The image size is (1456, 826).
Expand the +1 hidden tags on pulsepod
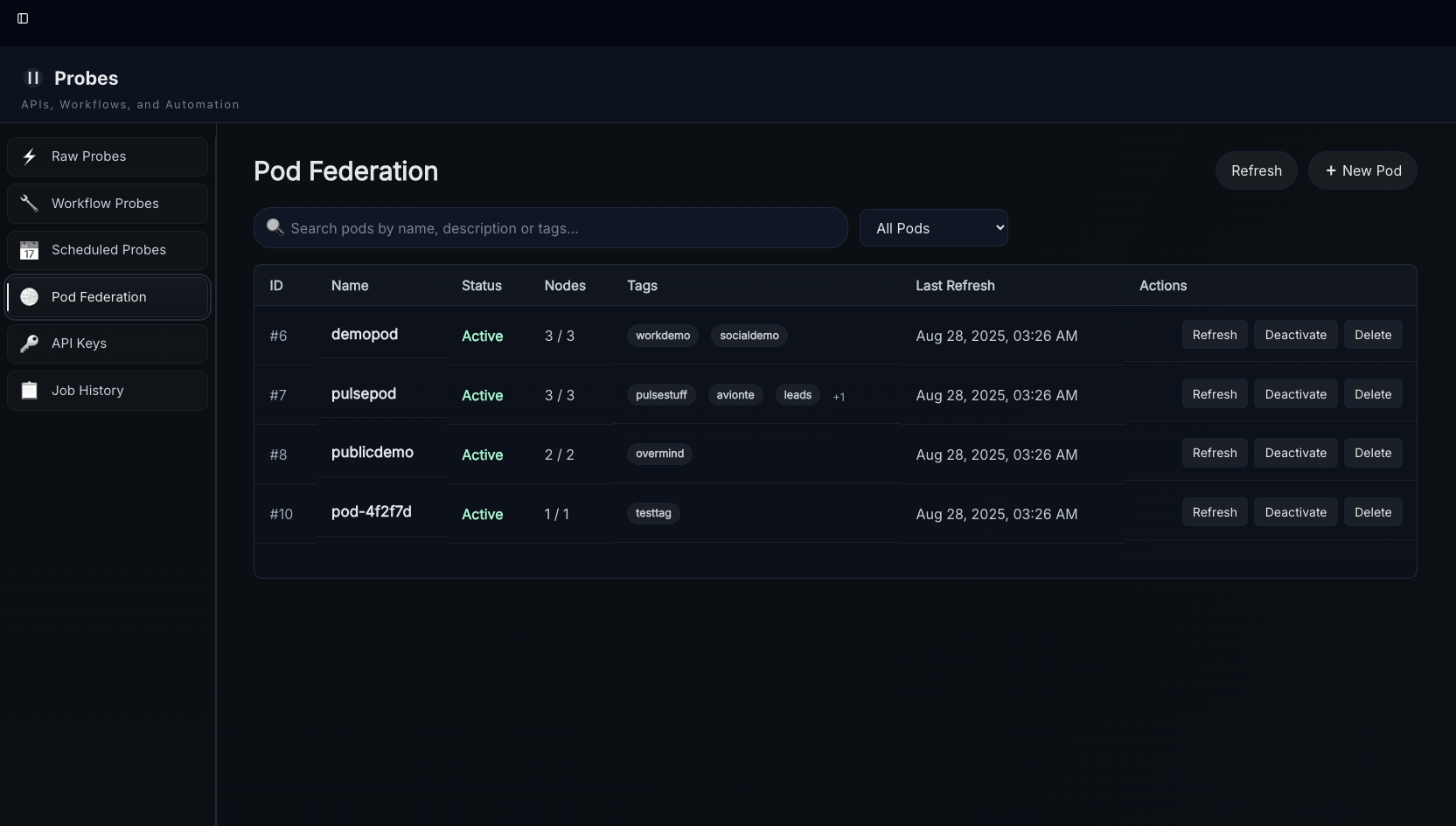[839, 397]
